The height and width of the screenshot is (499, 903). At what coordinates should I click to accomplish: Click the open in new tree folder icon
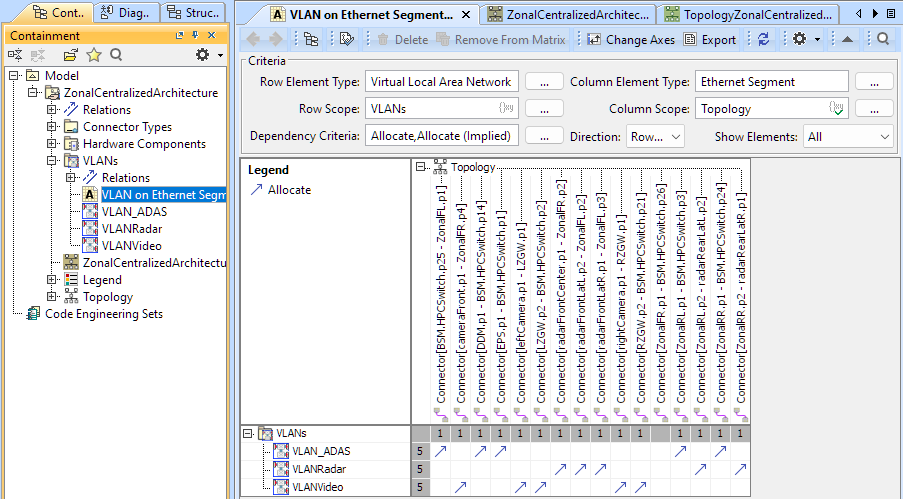70,55
